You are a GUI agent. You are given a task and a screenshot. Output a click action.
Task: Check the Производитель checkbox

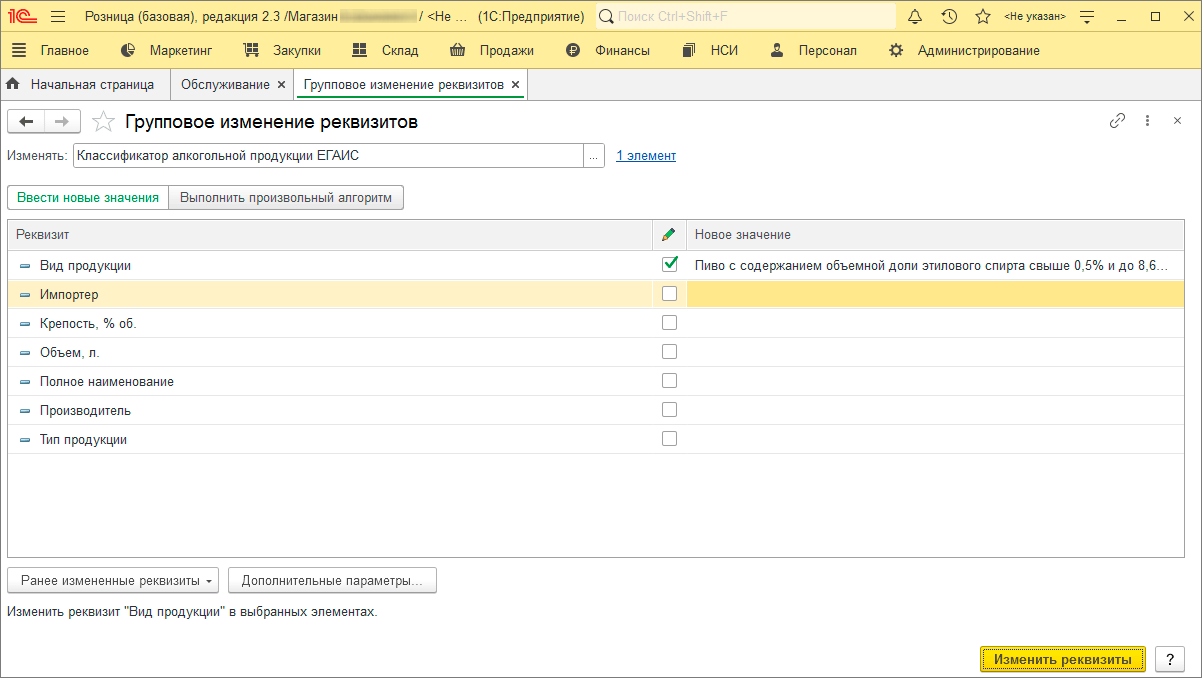pyautogui.click(x=670, y=410)
